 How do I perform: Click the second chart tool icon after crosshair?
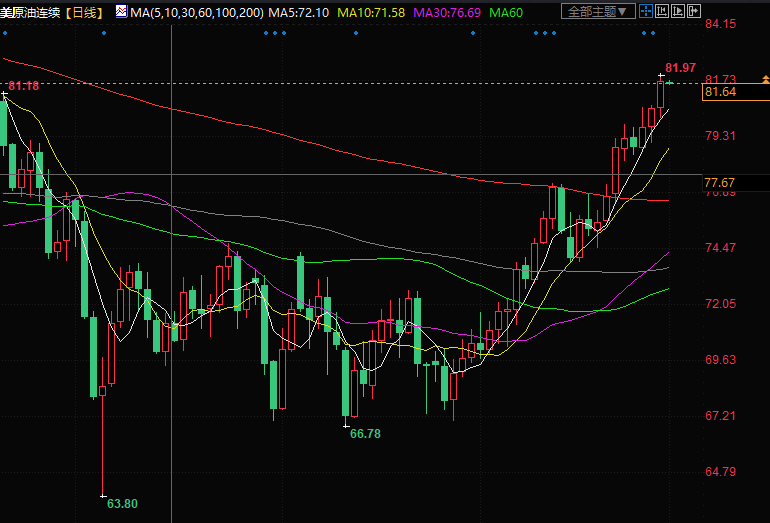click(x=662, y=11)
